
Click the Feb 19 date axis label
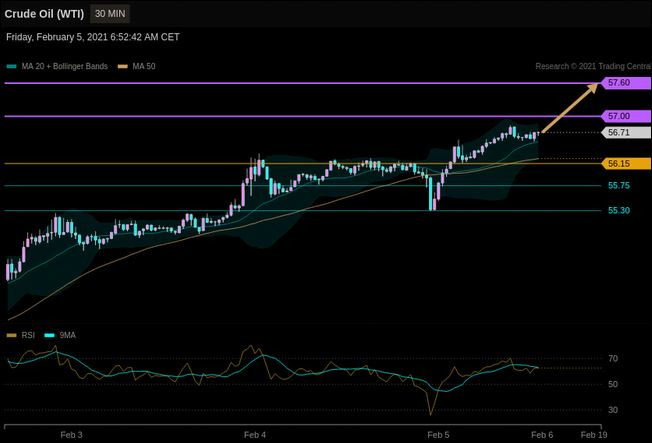[x=594, y=435]
